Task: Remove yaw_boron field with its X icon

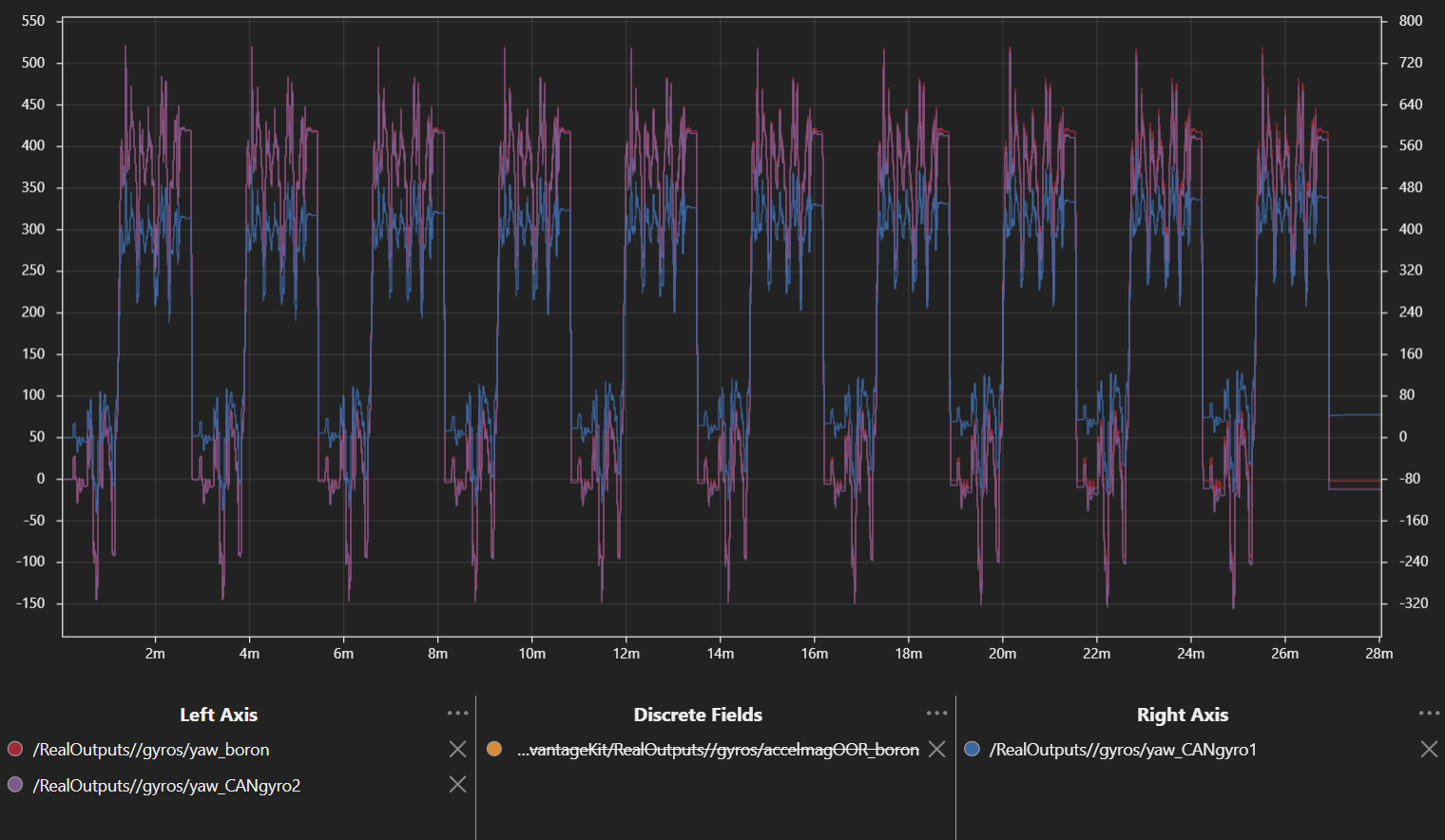Action: click(457, 750)
